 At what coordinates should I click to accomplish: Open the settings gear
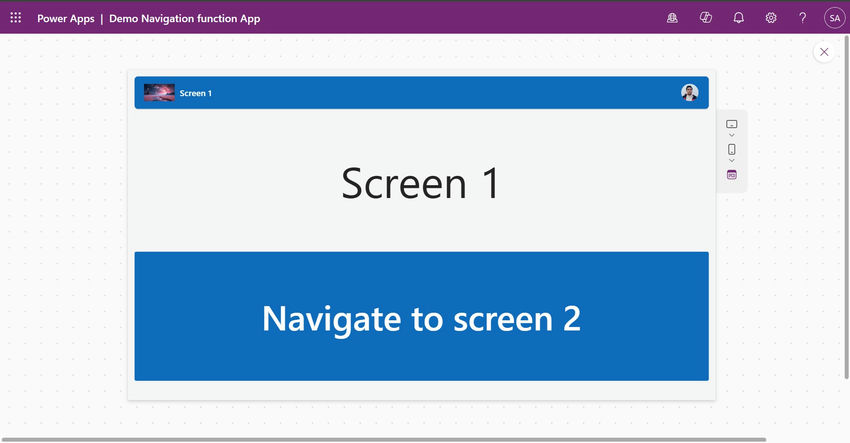[771, 18]
